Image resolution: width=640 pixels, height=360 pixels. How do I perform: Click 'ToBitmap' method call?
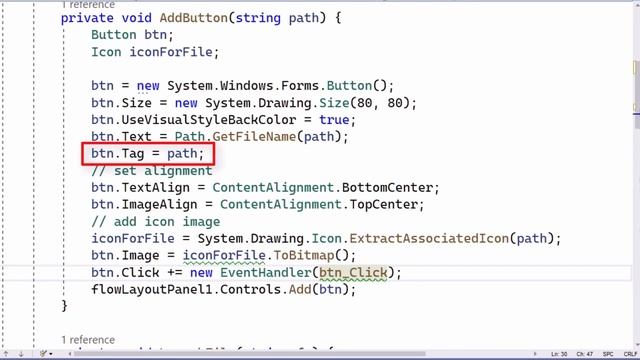pos(304,256)
